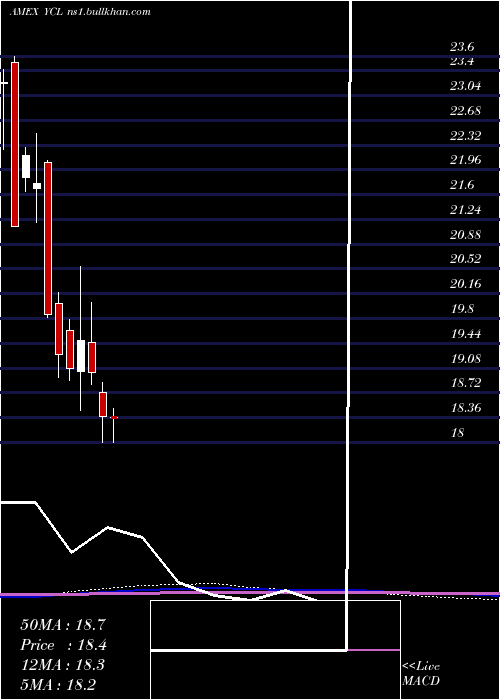Image resolution: width=500 pixels, height=700 pixels.
Task: Click the 20.52 price axis label
Action: [x=466, y=258]
